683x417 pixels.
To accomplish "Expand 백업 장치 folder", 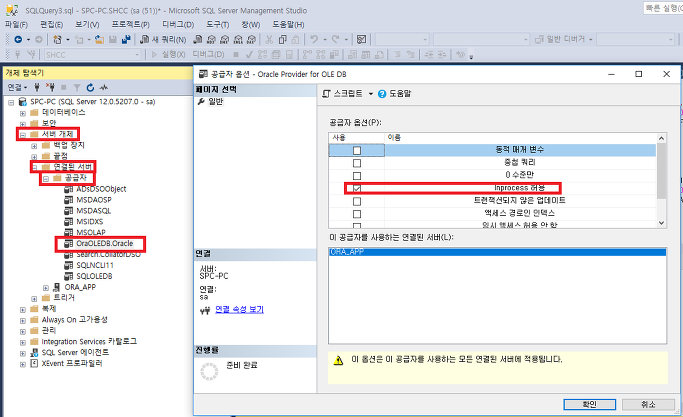I will coord(34,146).
